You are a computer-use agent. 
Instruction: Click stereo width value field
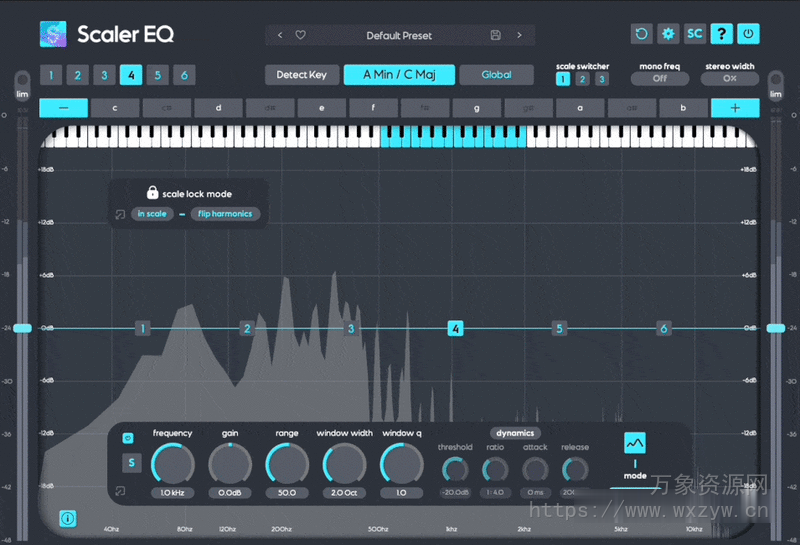pyautogui.click(x=730, y=79)
